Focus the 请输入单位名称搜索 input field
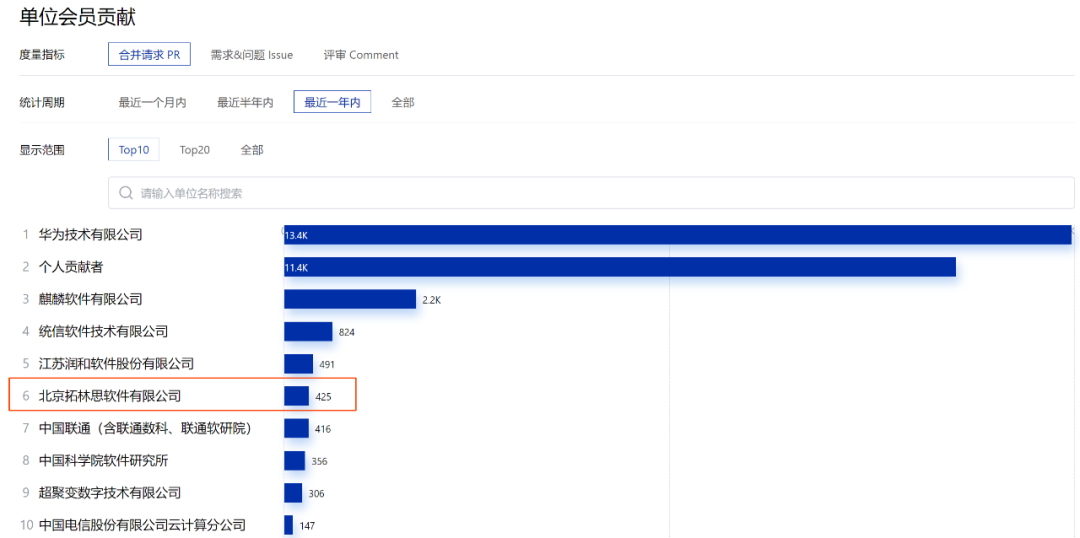Screen dimensions: 1080x538 (591, 193)
